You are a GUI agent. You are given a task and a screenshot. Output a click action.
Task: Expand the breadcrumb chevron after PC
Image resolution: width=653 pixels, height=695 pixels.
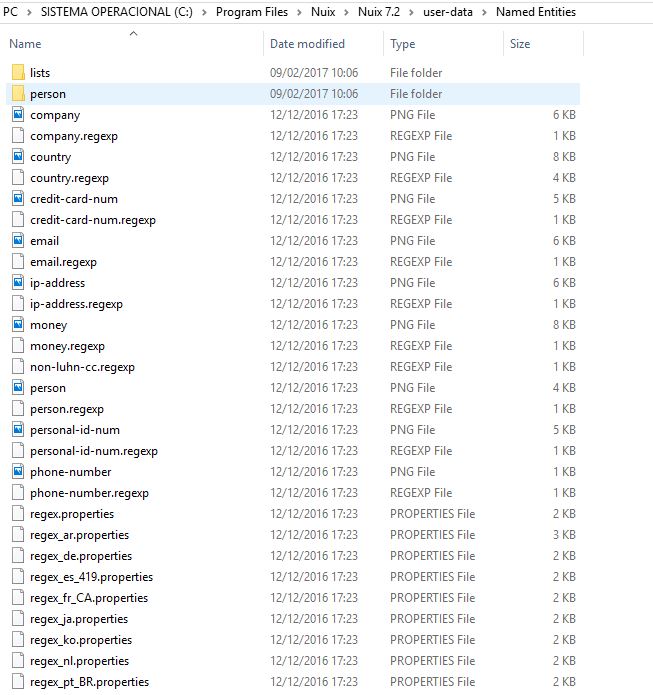(x=29, y=12)
